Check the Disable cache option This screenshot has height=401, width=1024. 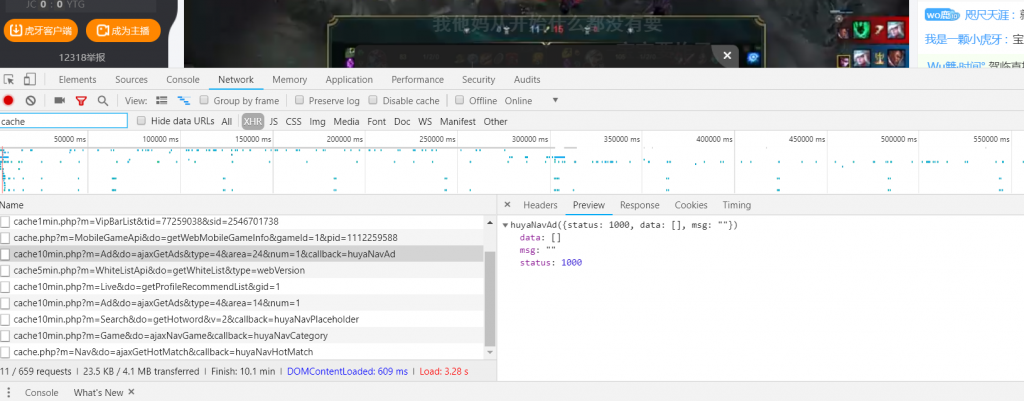point(373,101)
